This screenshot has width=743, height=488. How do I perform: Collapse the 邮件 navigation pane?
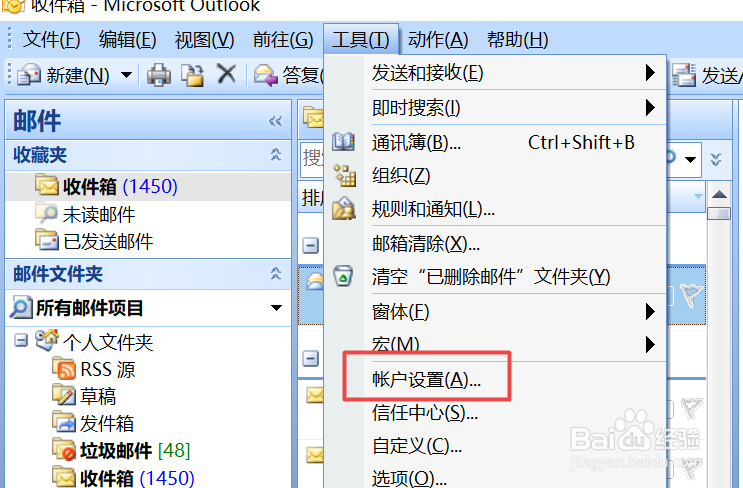[x=275, y=121]
